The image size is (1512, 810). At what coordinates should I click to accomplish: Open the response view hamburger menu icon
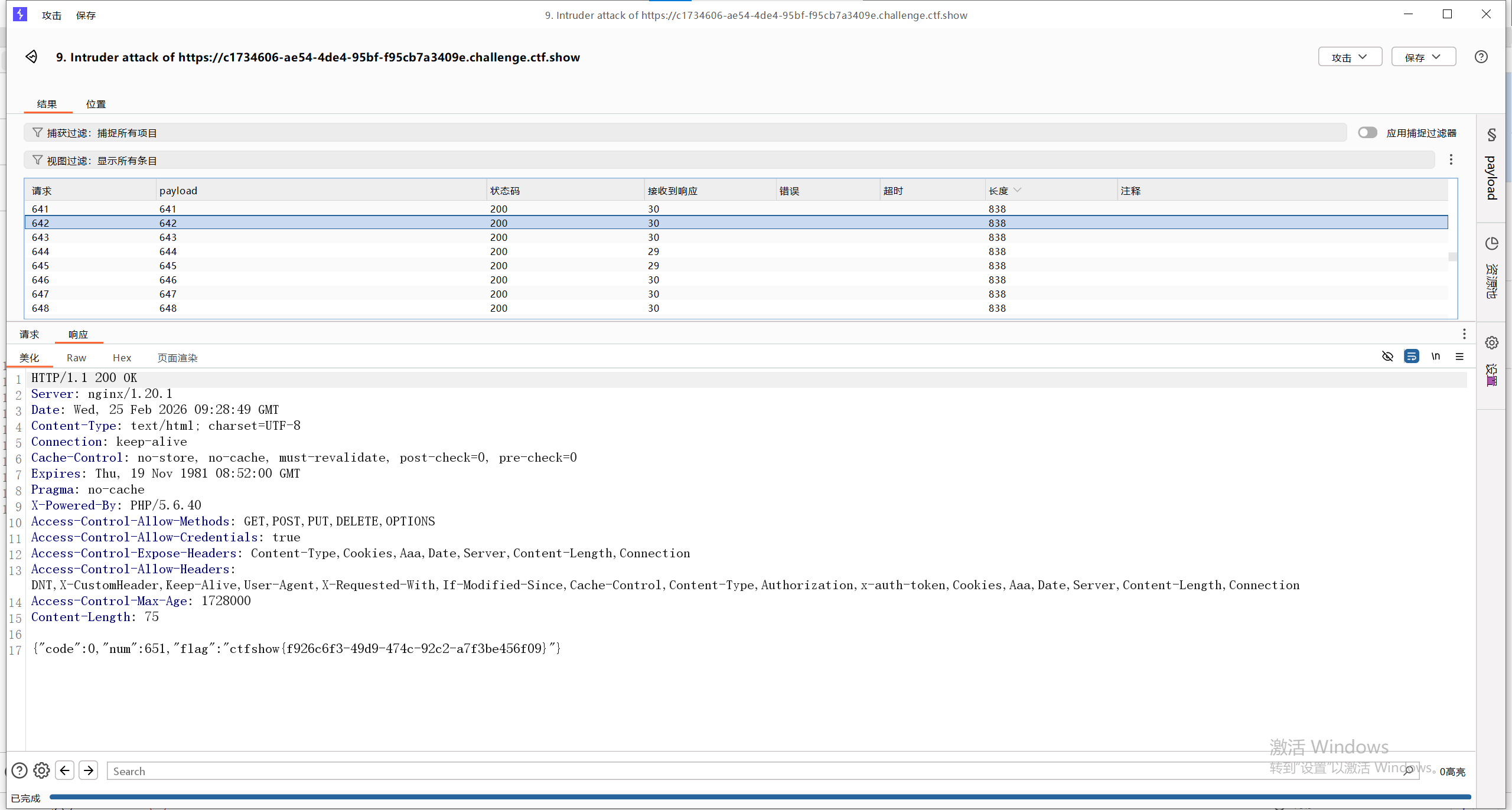coord(1459,357)
